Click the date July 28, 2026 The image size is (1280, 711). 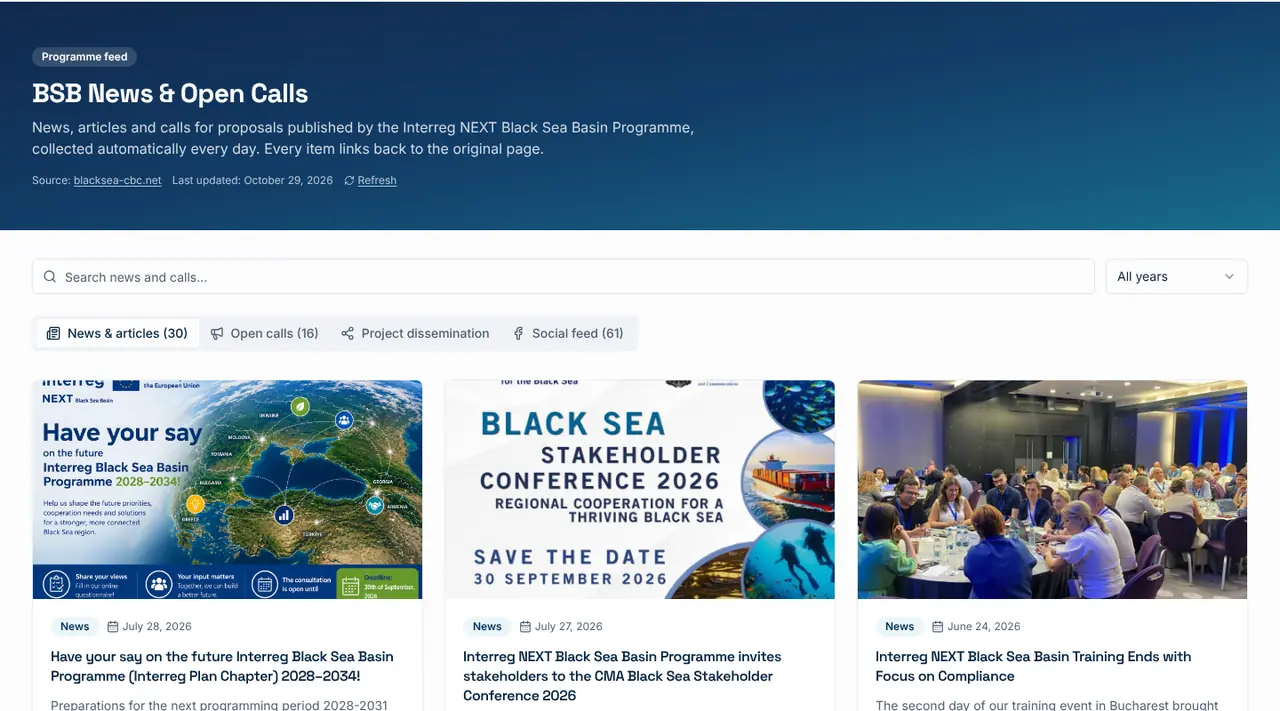(157, 627)
